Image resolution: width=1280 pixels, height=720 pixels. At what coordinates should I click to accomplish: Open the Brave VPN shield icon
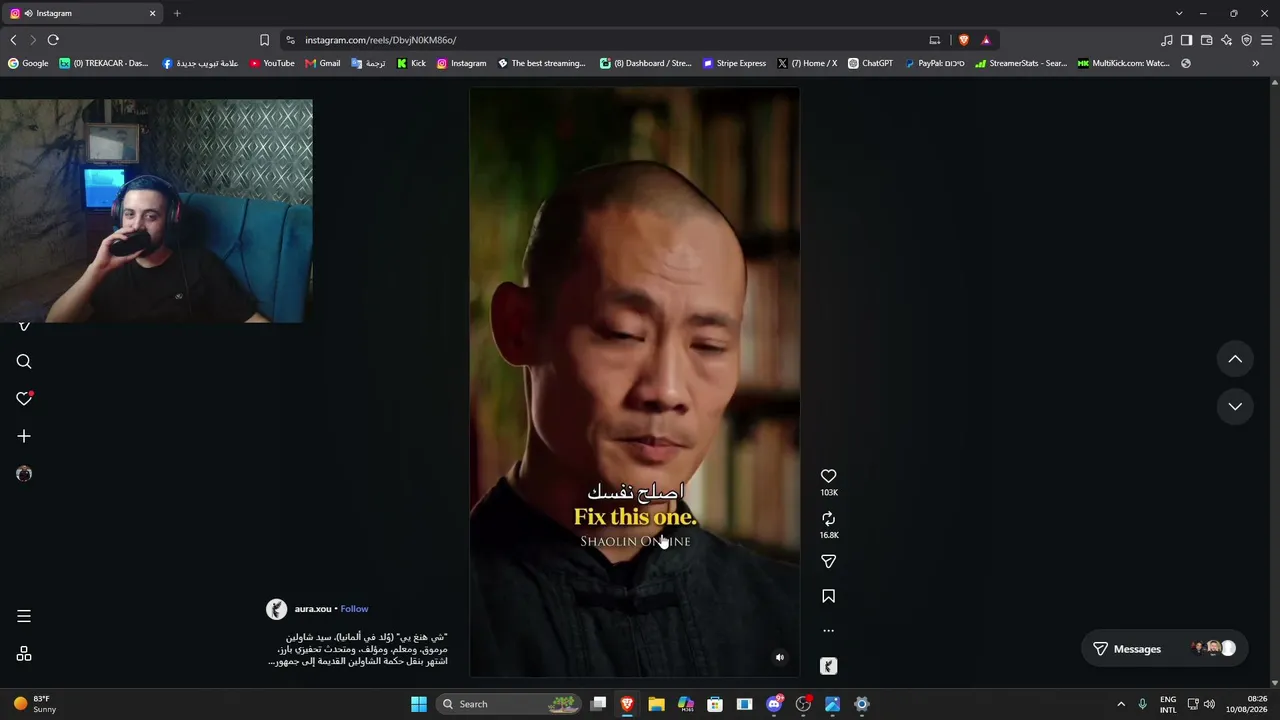click(1246, 40)
